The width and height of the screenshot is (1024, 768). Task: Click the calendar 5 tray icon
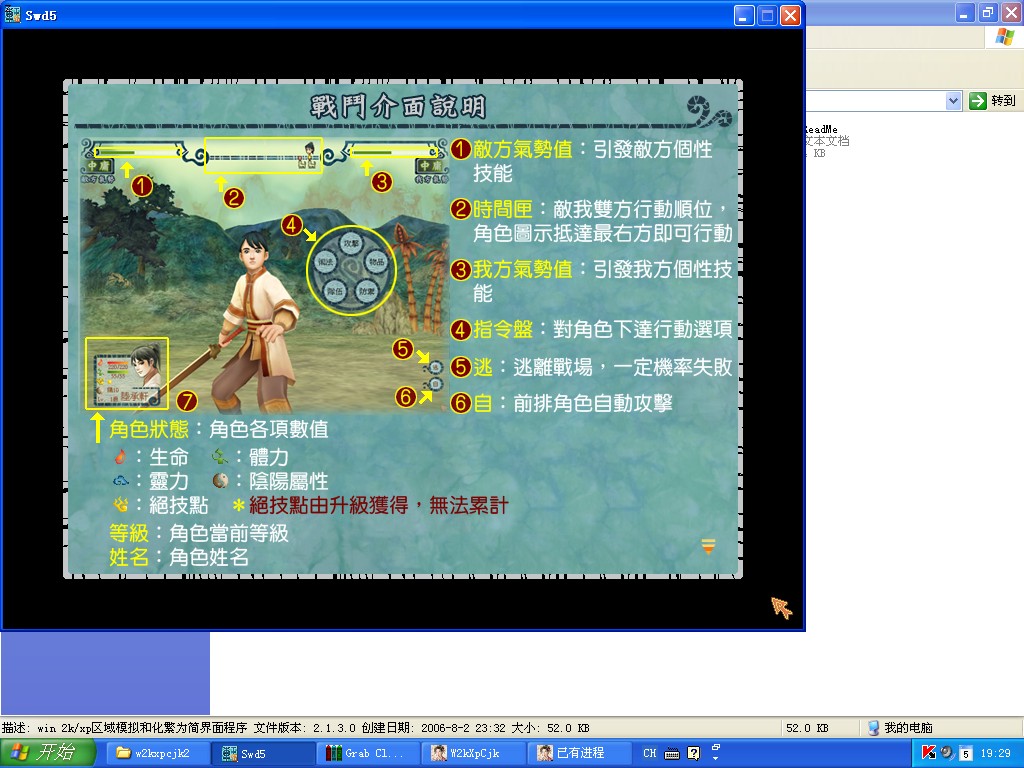[965, 754]
